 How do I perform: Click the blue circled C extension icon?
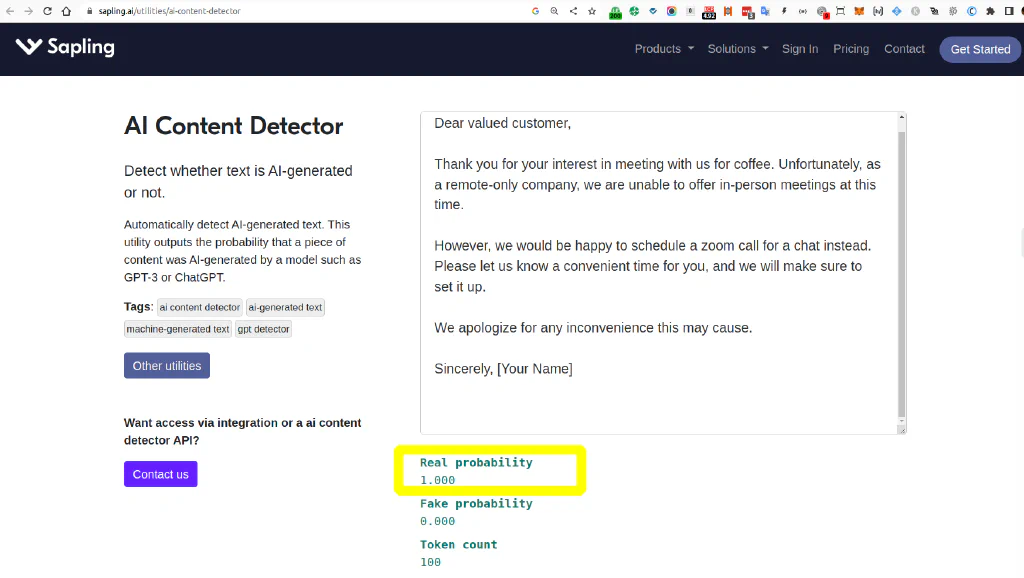tap(972, 11)
